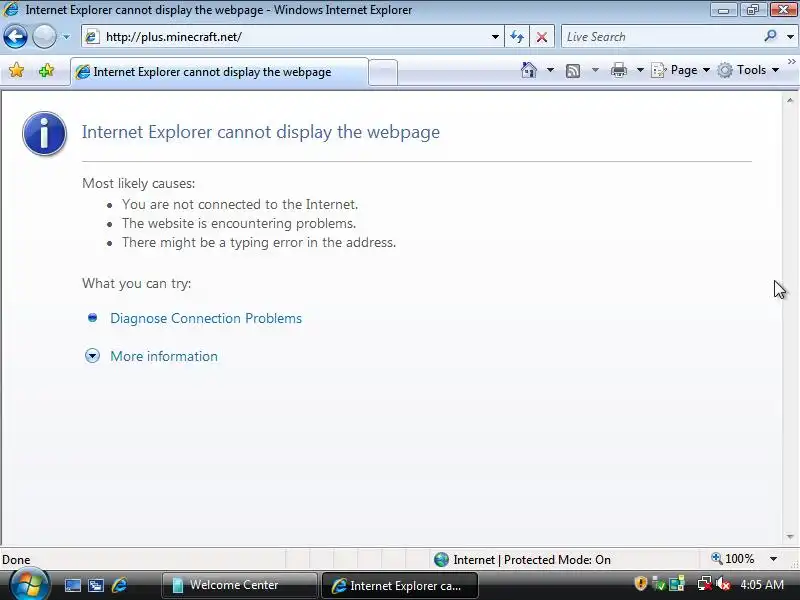
Task: Click the Live Search input box
Action: pyautogui.click(x=660, y=37)
